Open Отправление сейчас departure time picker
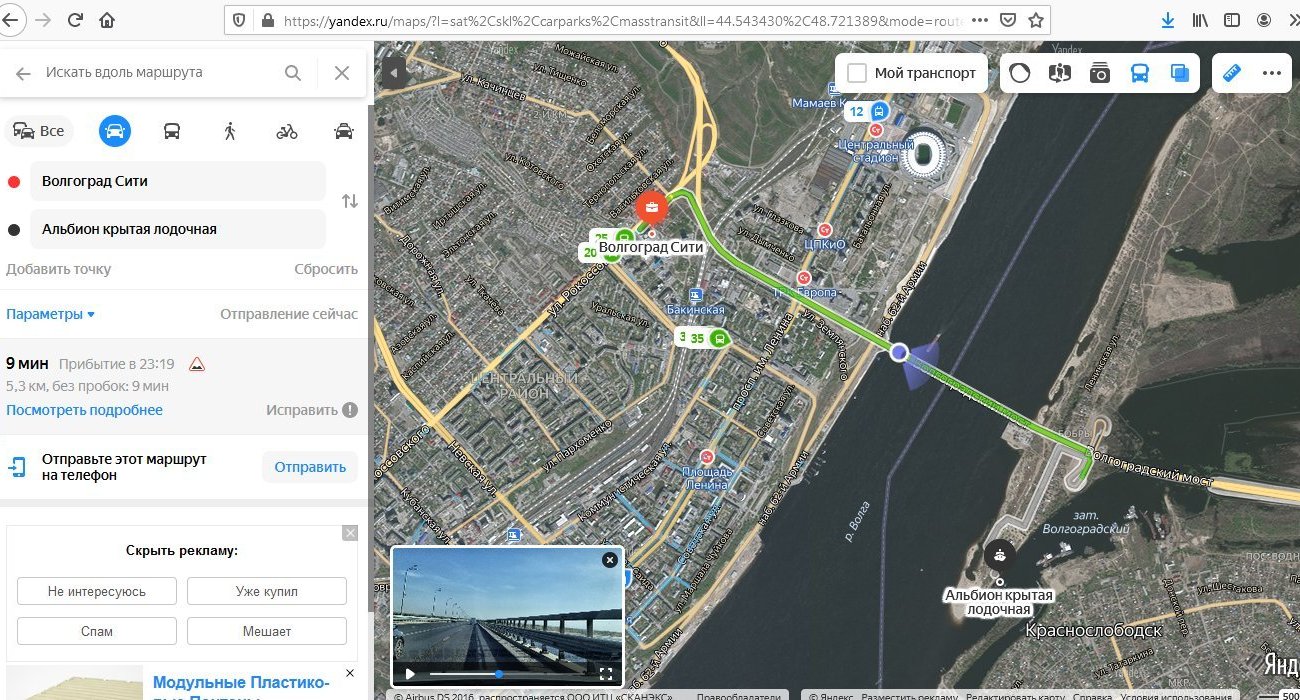The image size is (1300, 700). click(x=288, y=314)
